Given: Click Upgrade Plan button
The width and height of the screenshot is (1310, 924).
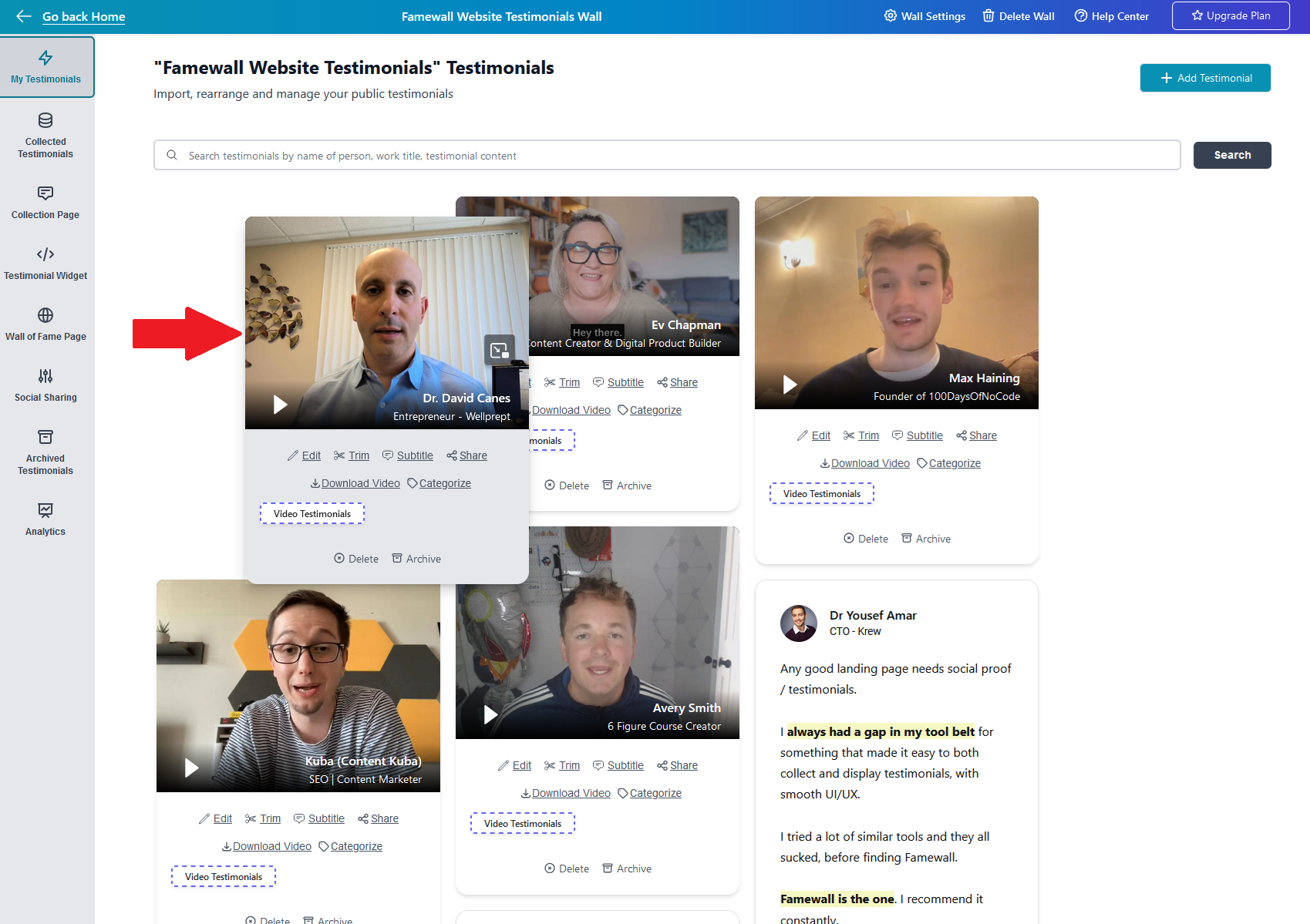Looking at the screenshot, I should [x=1231, y=15].
